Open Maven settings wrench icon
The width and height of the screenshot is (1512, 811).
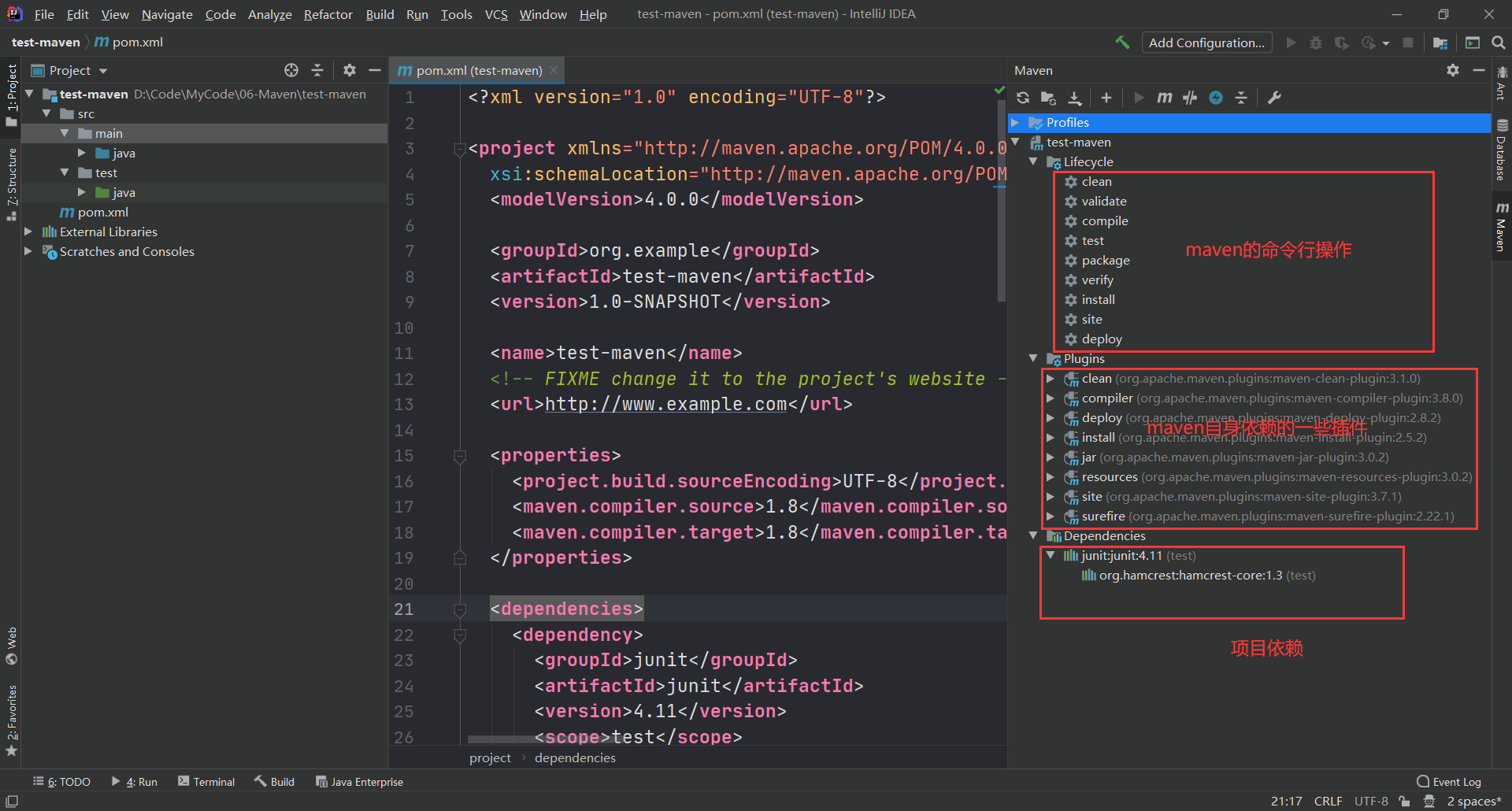coord(1274,98)
